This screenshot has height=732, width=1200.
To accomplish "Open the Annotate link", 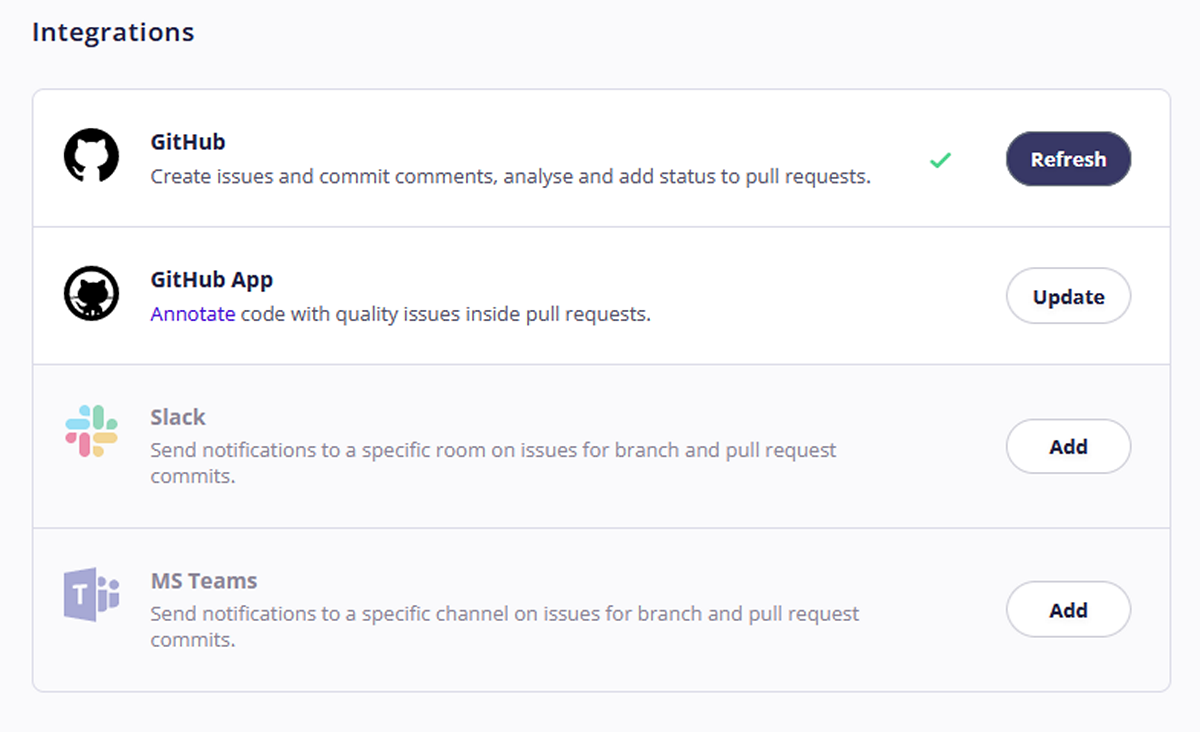I will tap(193, 314).
